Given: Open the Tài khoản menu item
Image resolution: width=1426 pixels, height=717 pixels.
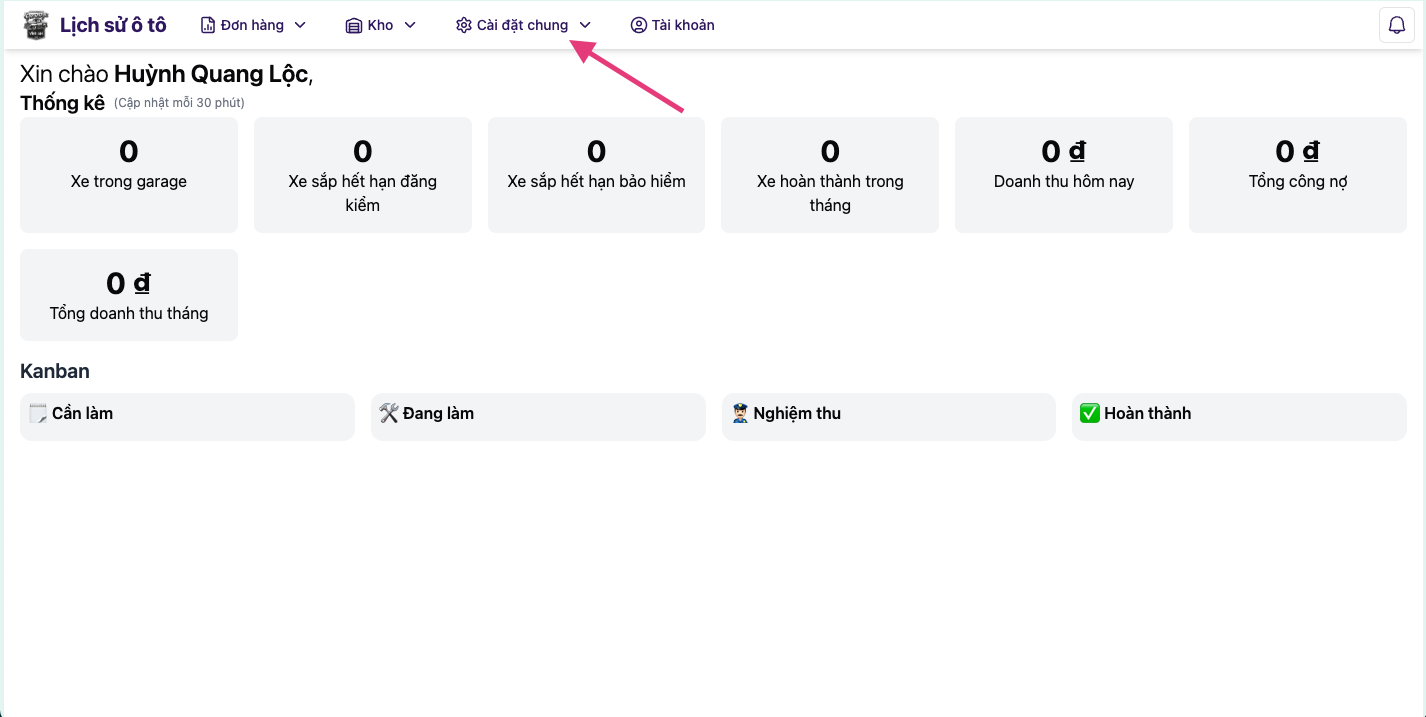Looking at the screenshot, I should point(682,25).
